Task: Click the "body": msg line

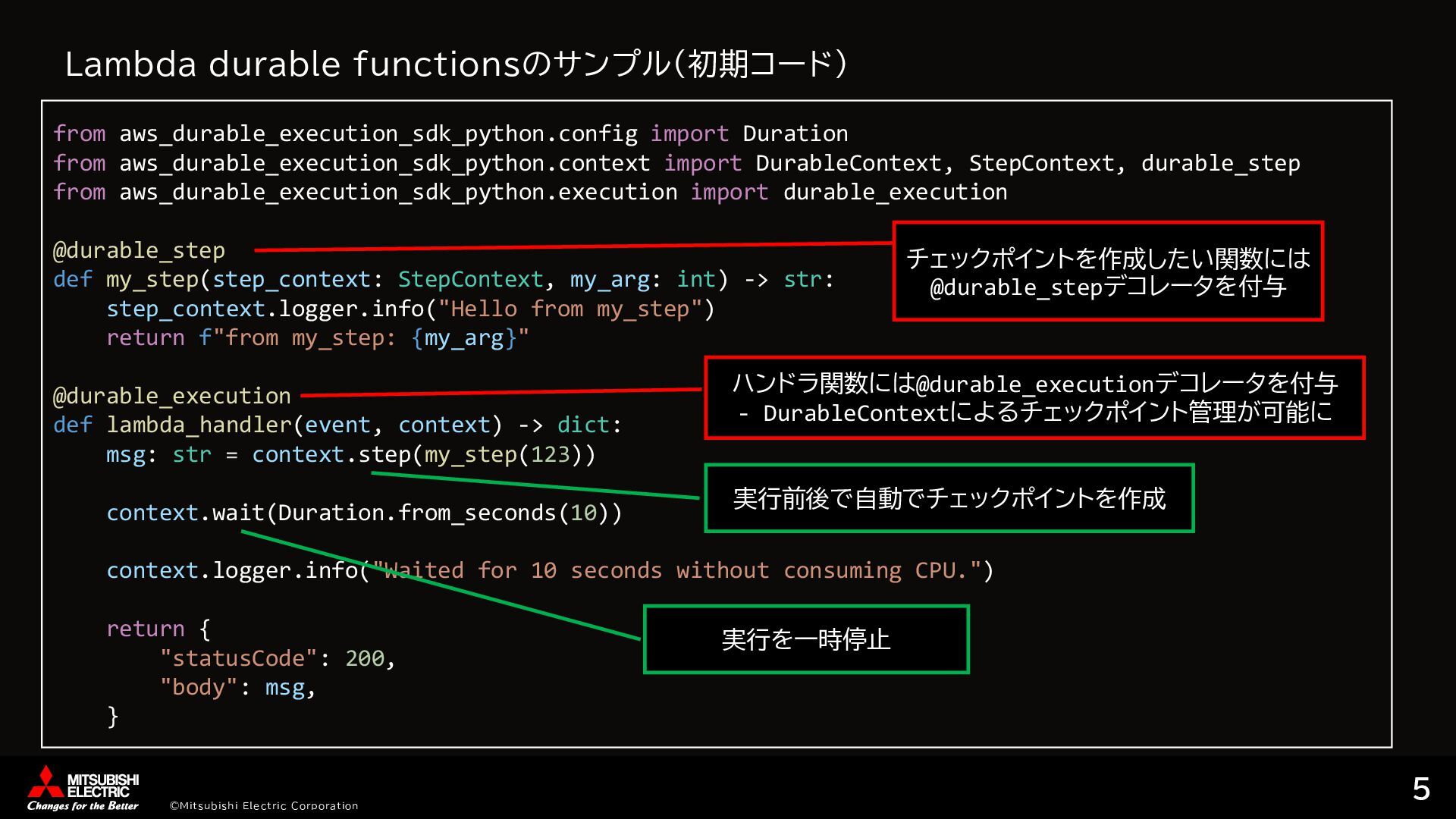Action: coord(237,687)
